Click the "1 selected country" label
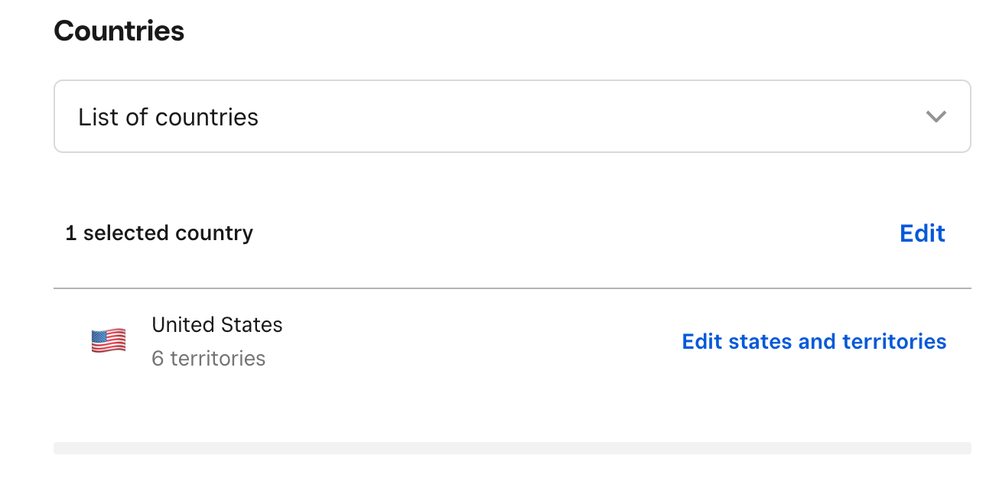Viewport: 999px width, 491px height. [159, 233]
